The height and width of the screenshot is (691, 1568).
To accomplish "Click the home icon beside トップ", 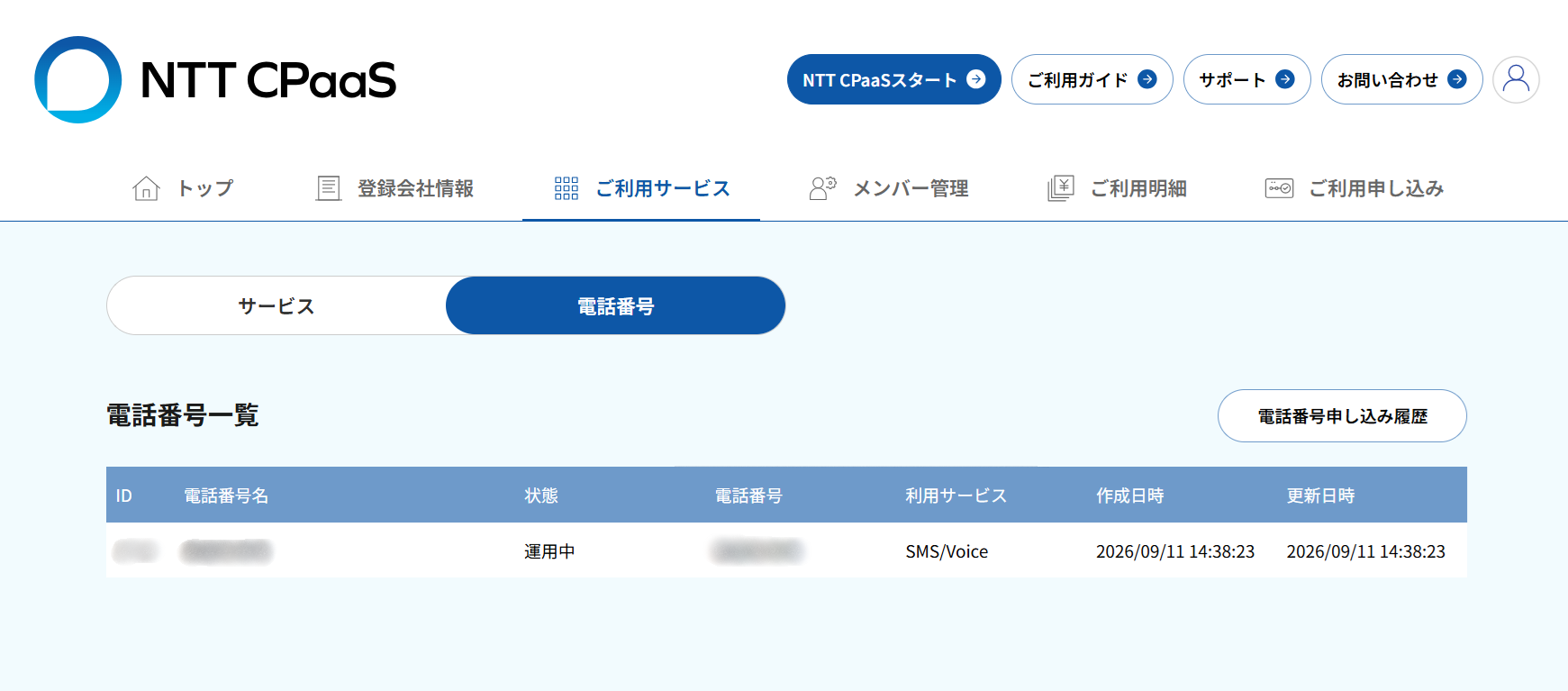I will pos(146,188).
